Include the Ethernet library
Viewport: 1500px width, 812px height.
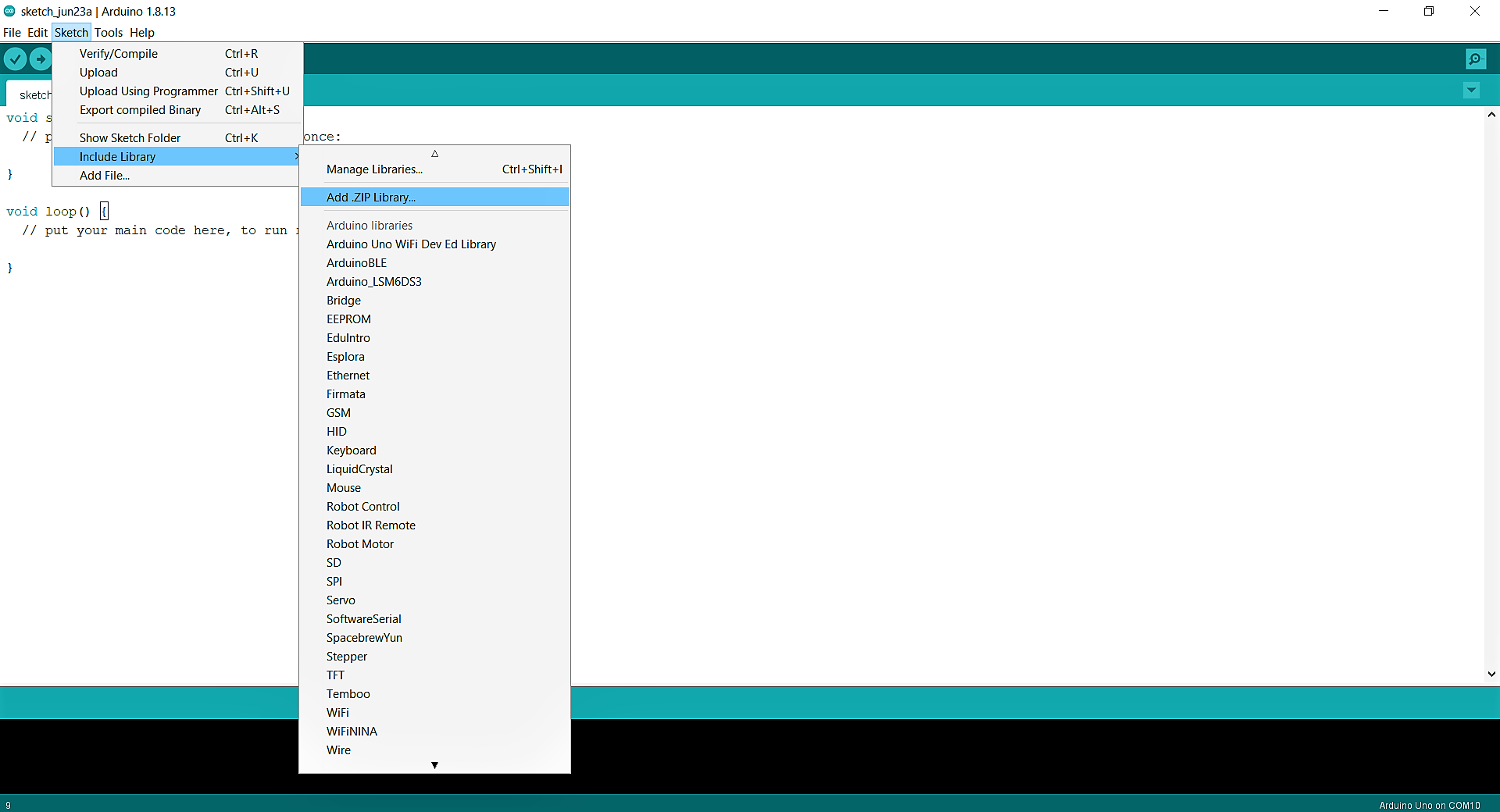pyautogui.click(x=434, y=376)
